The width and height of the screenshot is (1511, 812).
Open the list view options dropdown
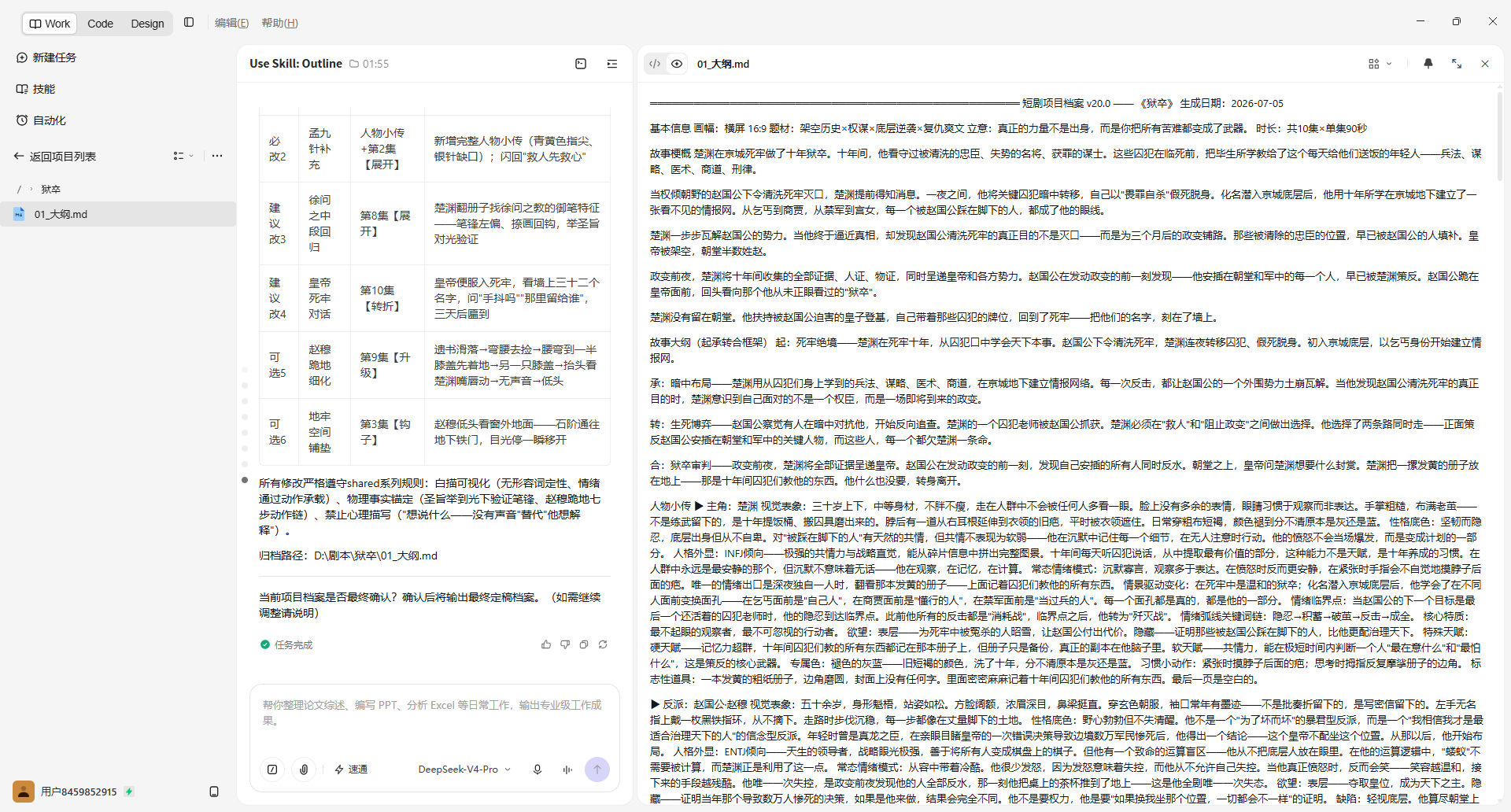(x=183, y=156)
